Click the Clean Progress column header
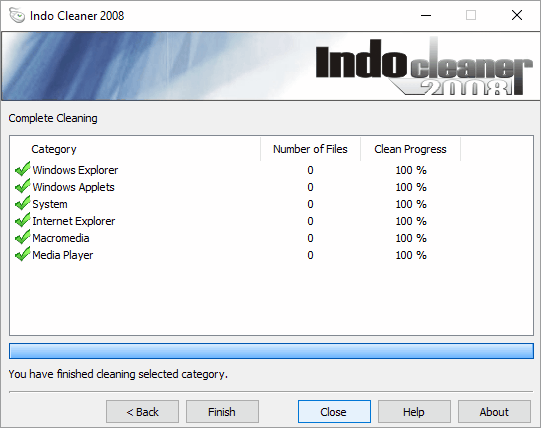The height and width of the screenshot is (428, 541). click(x=411, y=149)
